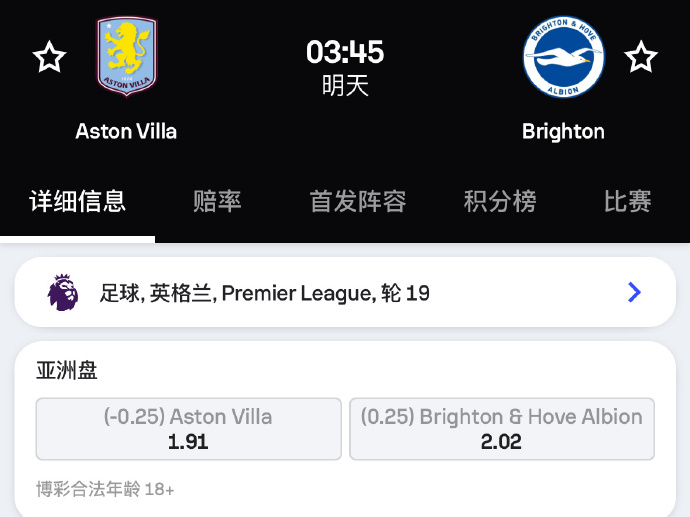
Task: Switch to the 赔率 tab
Action: (x=217, y=202)
